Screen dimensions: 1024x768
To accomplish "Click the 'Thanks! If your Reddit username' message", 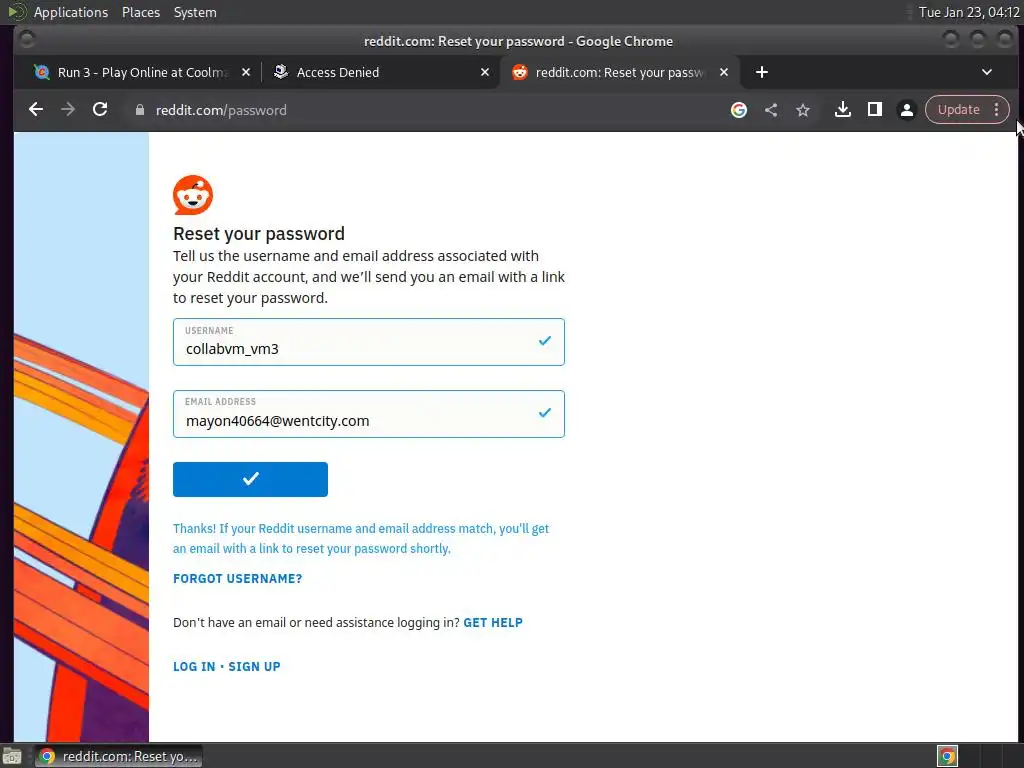I will point(361,538).
